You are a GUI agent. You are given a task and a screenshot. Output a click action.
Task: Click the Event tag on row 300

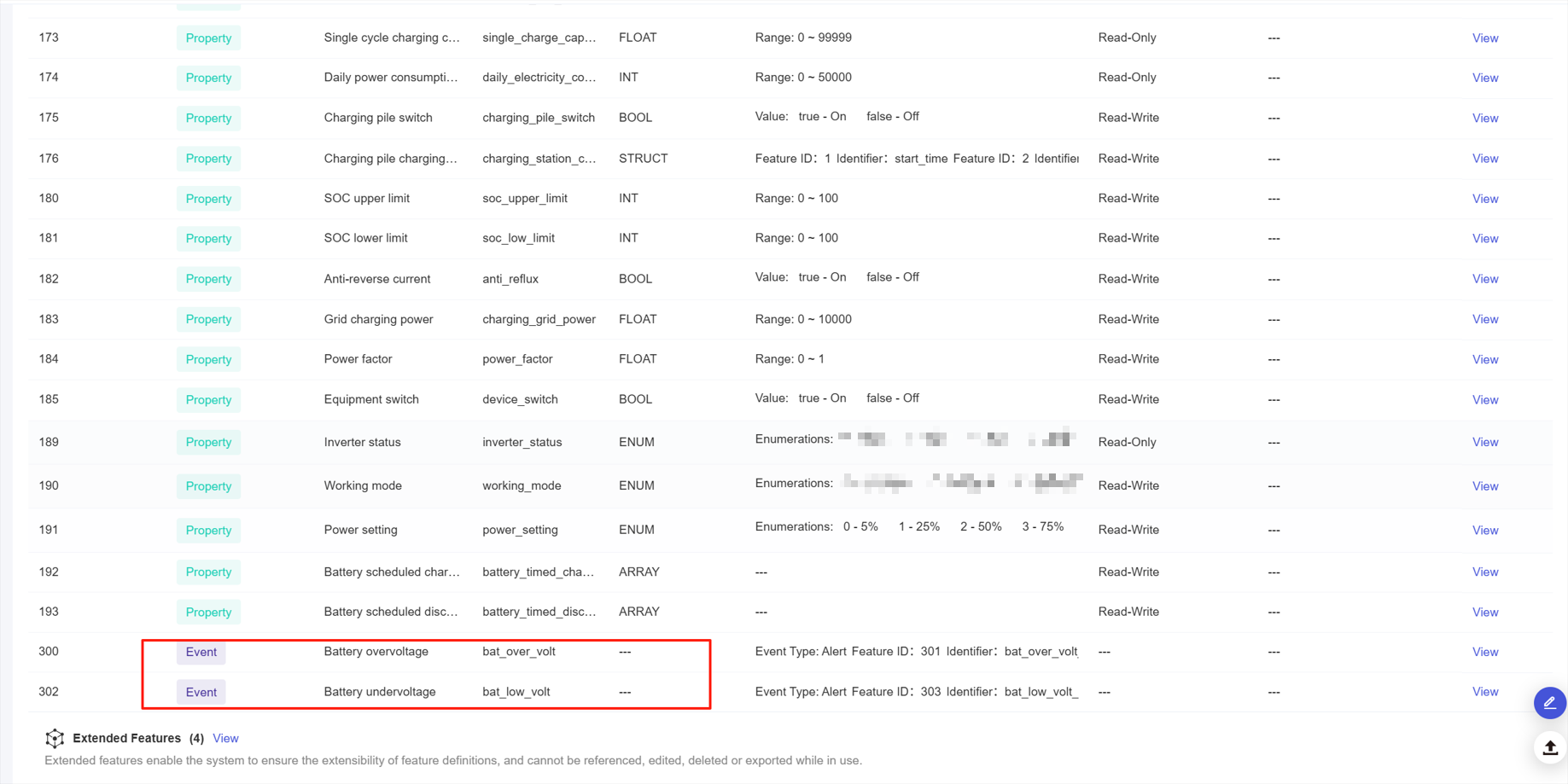coord(201,652)
